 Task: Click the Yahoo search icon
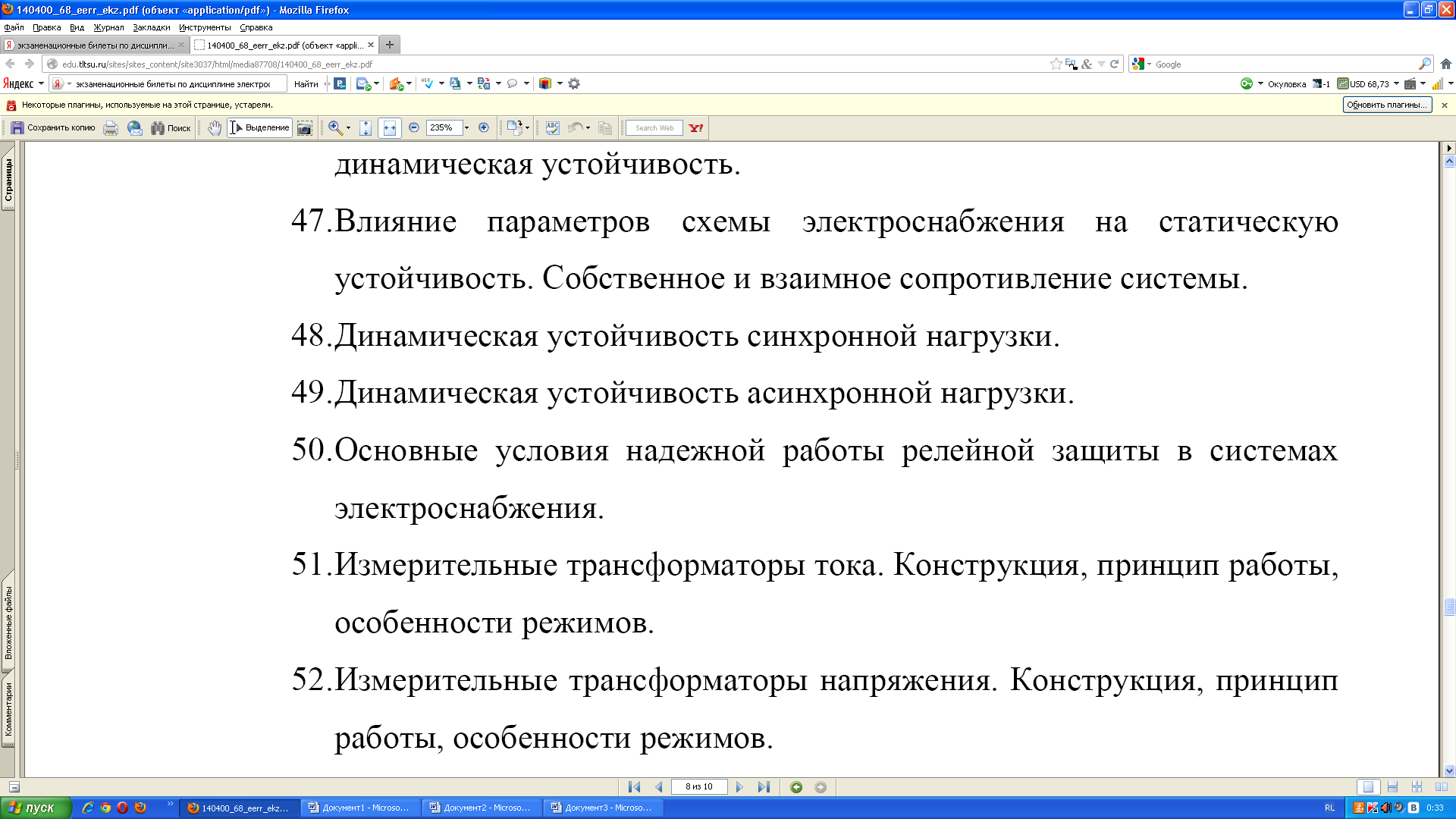point(696,128)
